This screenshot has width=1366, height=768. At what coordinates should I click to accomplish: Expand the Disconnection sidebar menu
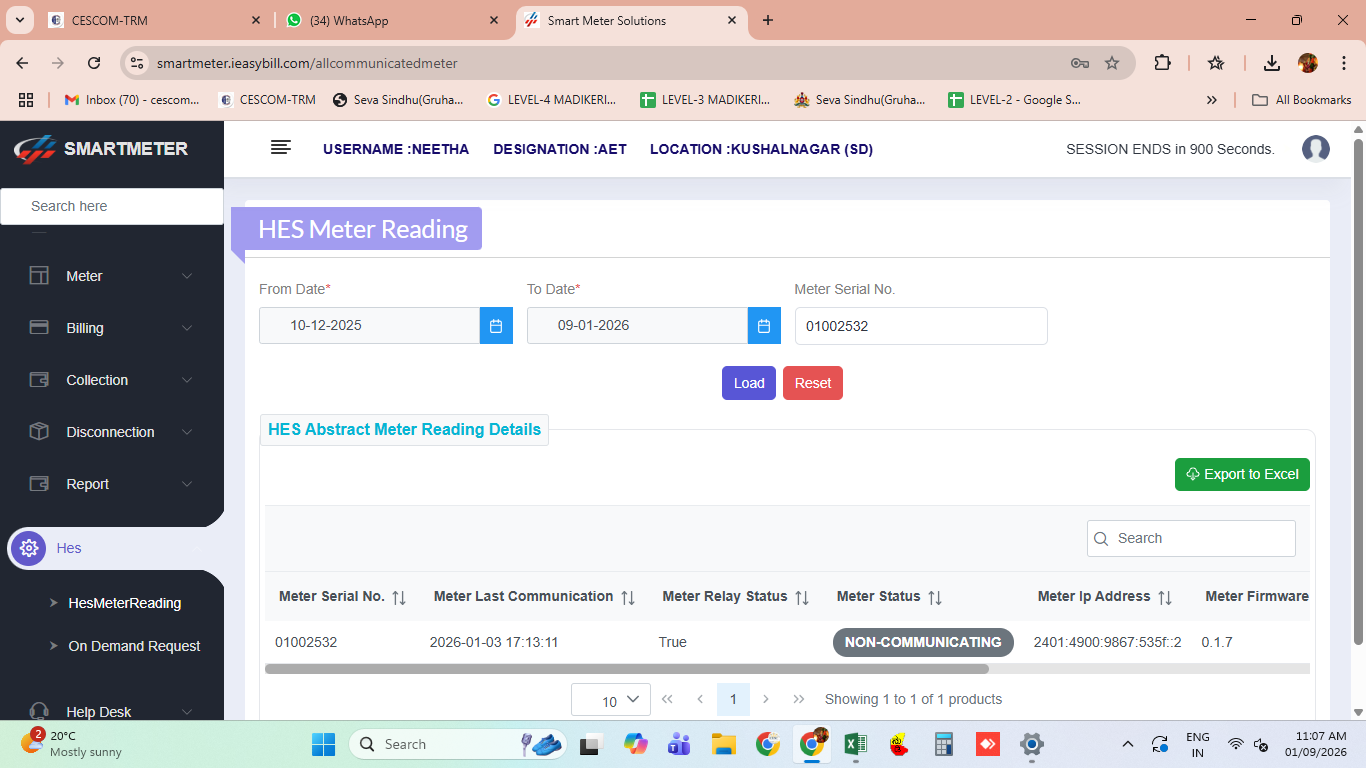[x=112, y=432]
